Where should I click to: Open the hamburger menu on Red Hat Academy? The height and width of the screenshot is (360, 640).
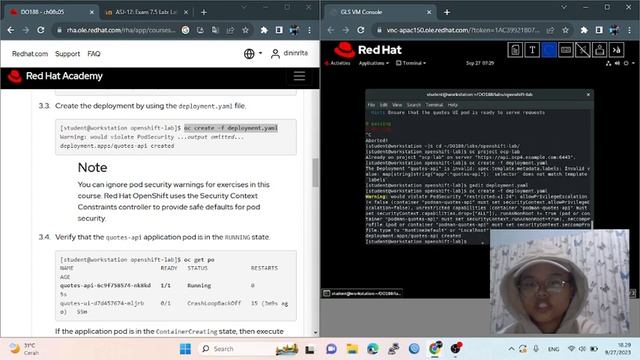[x=299, y=76]
